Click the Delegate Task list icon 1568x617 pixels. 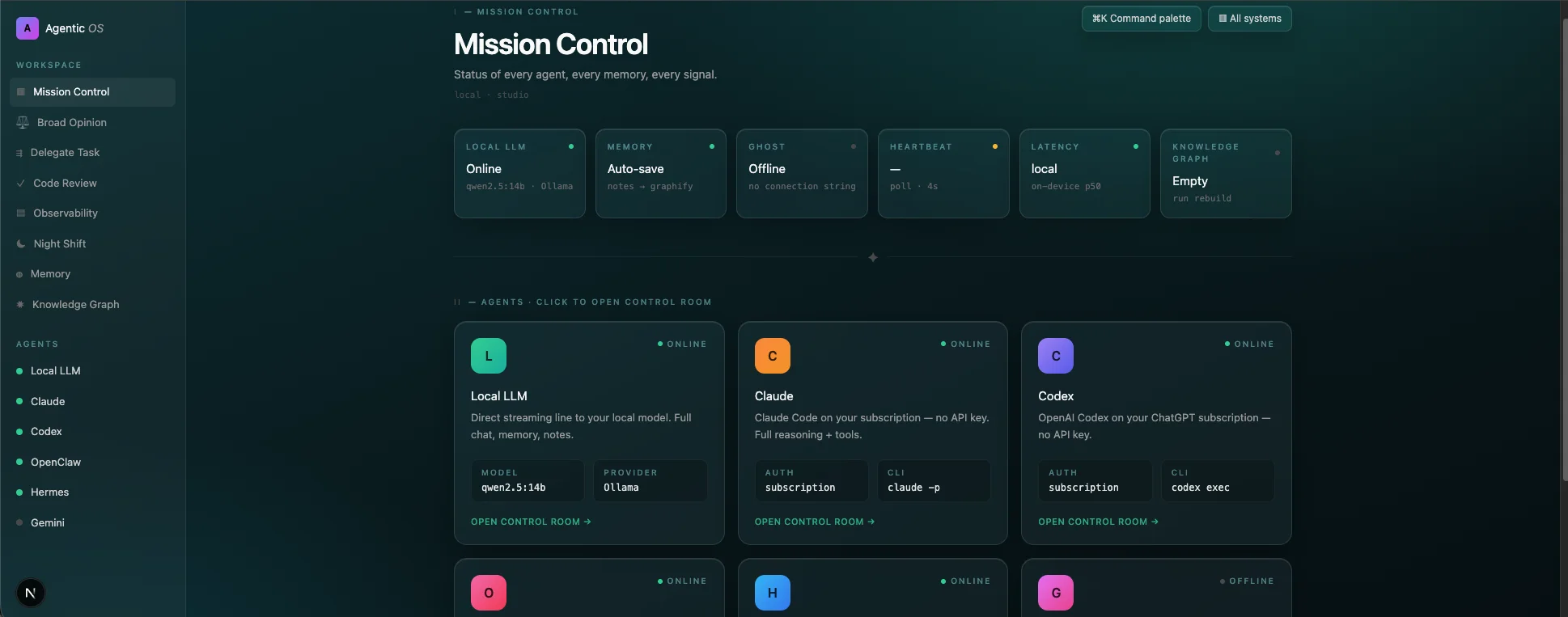(19, 153)
